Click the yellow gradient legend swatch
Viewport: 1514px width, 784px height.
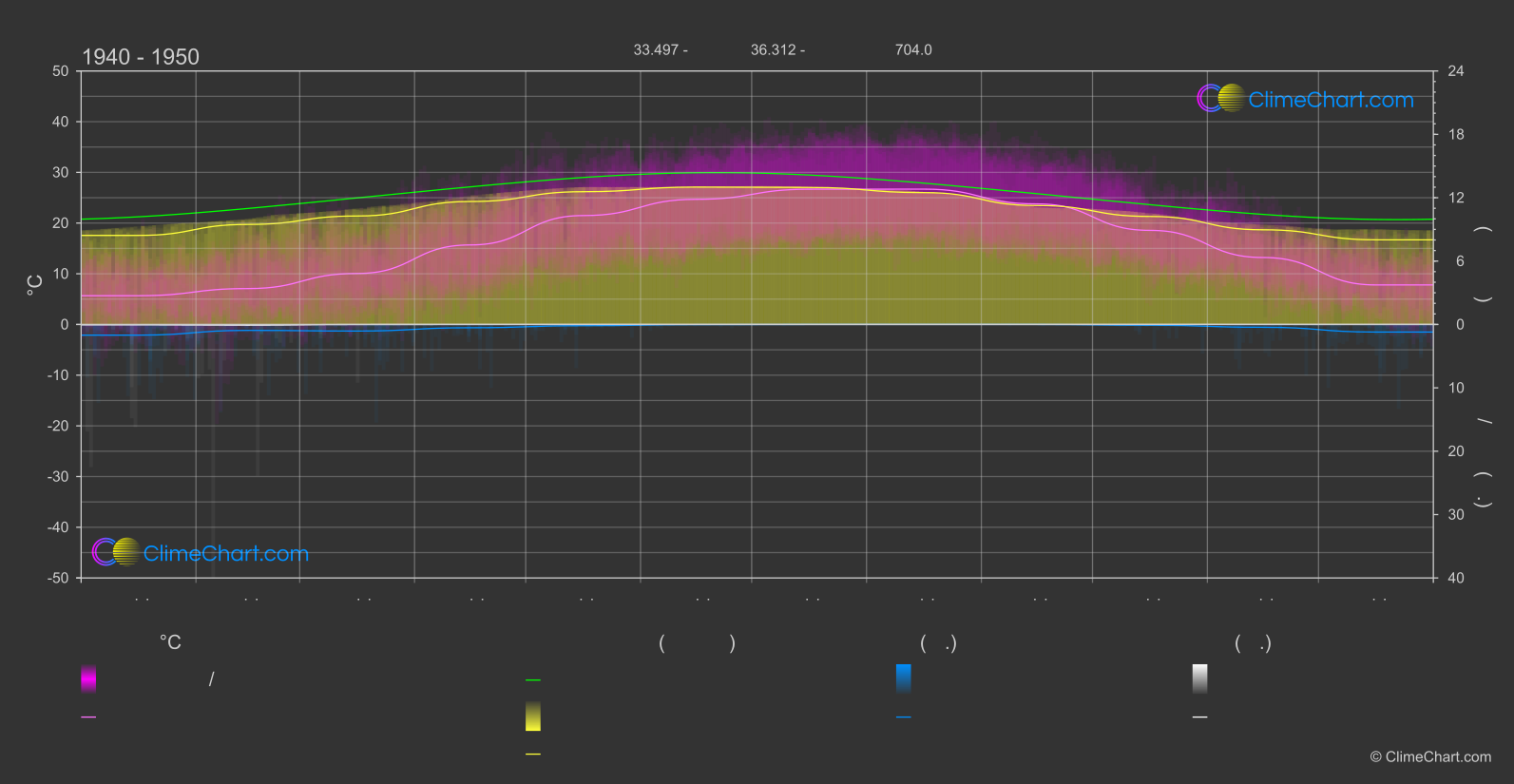coord(533,717)
